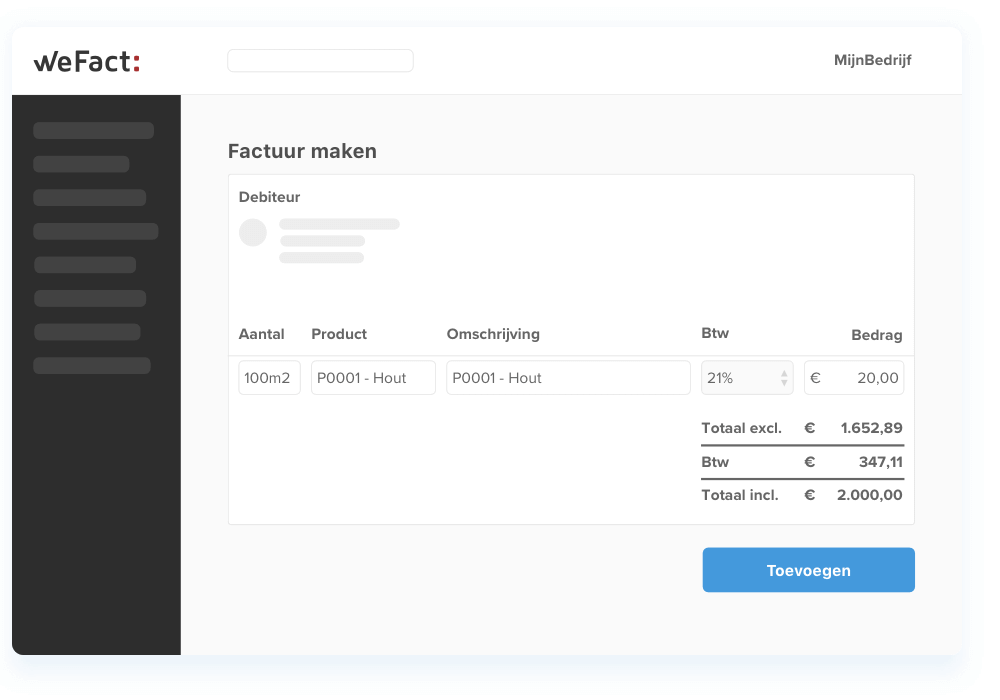
Task: Open the MijnBedrijf account menu
Action: (872, 60)
